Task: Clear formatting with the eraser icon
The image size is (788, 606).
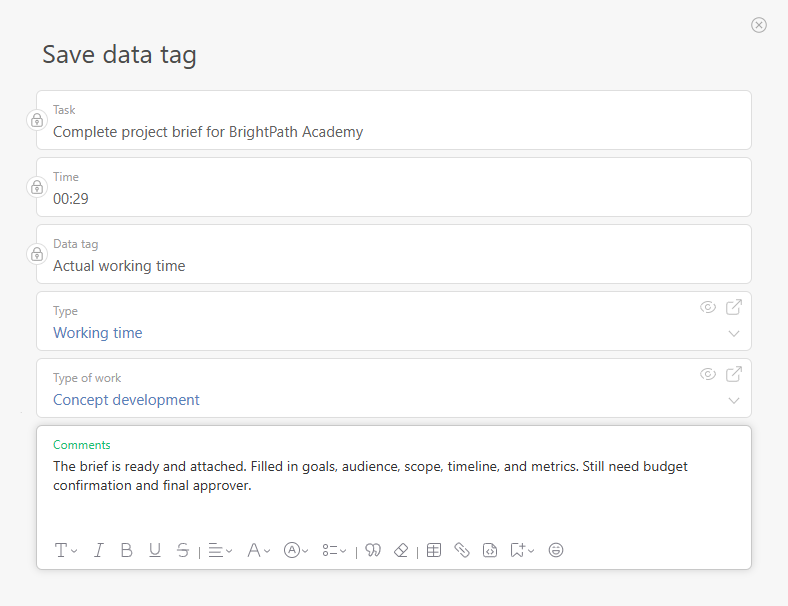Action: coord(401,550)
